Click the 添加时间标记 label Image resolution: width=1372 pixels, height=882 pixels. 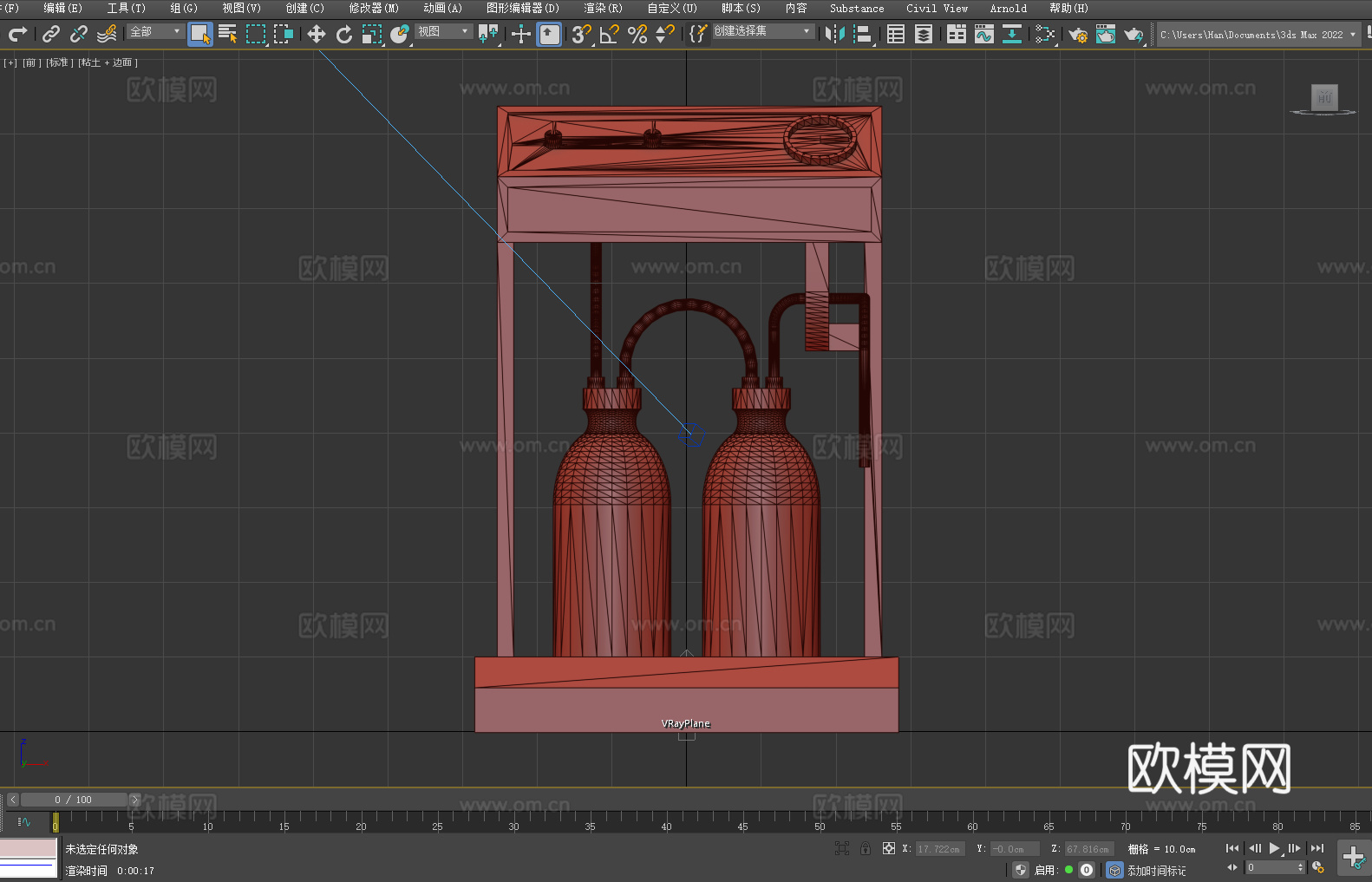point(1156,870)
